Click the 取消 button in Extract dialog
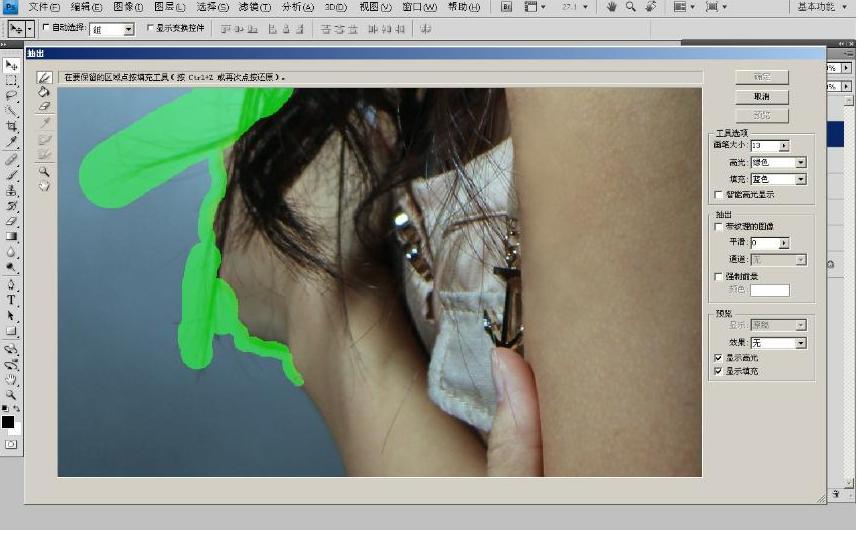The image size is (857, 547). click(762, 96)
